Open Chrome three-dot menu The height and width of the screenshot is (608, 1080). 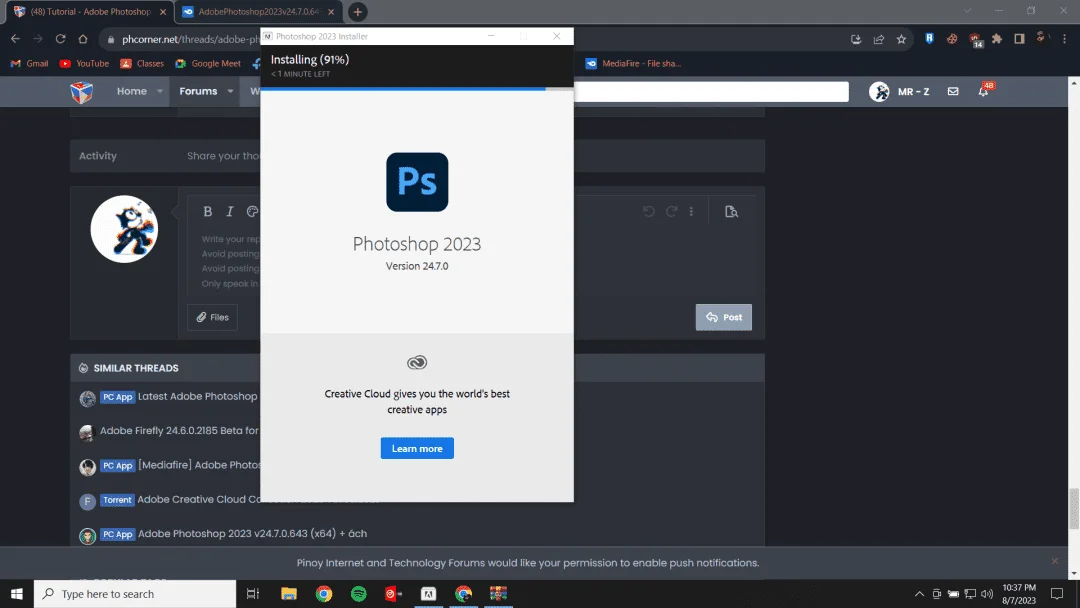[x=1064, y=39]
